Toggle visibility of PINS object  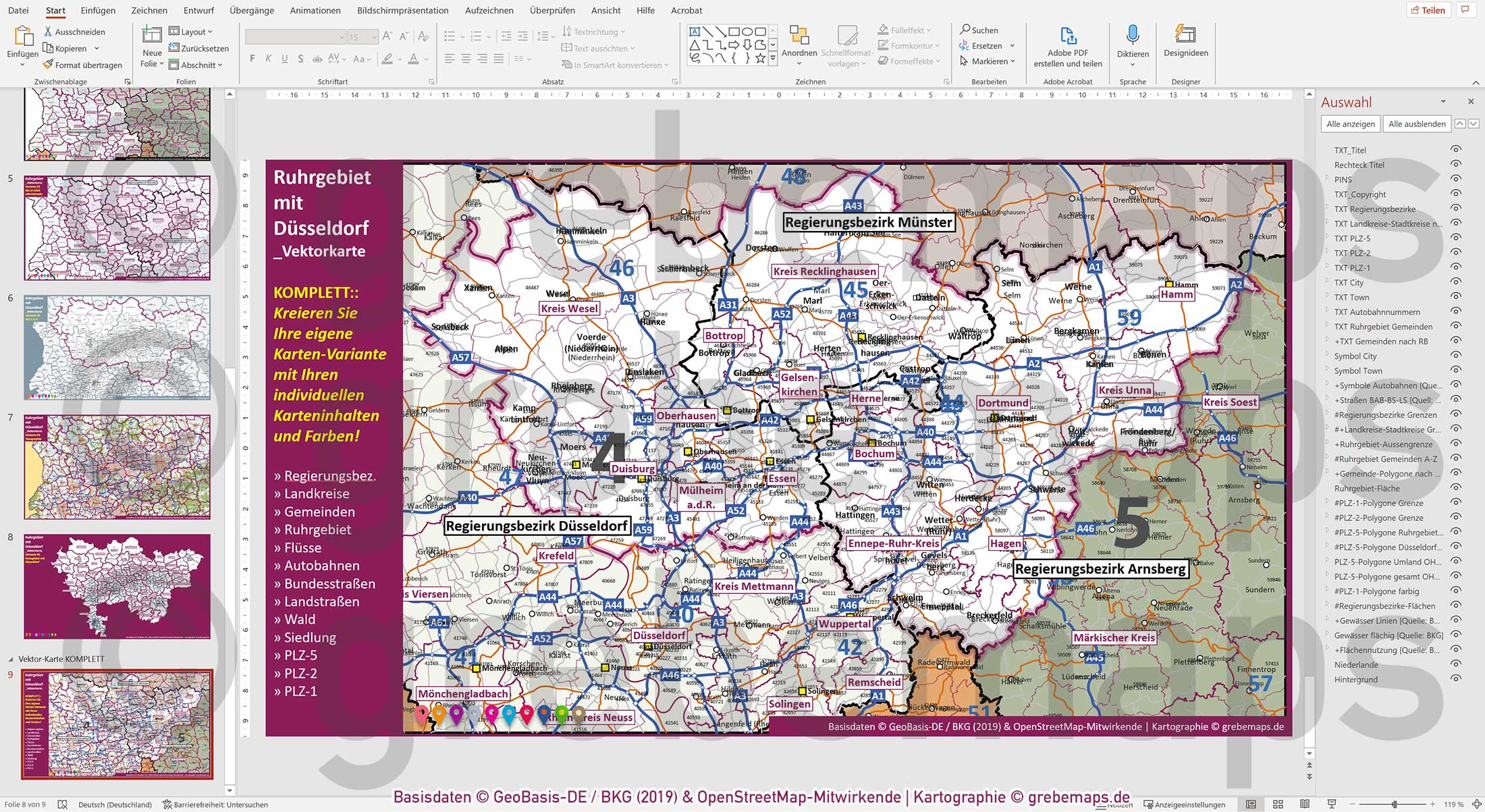pyautogui.click(x=1456, y=180)
